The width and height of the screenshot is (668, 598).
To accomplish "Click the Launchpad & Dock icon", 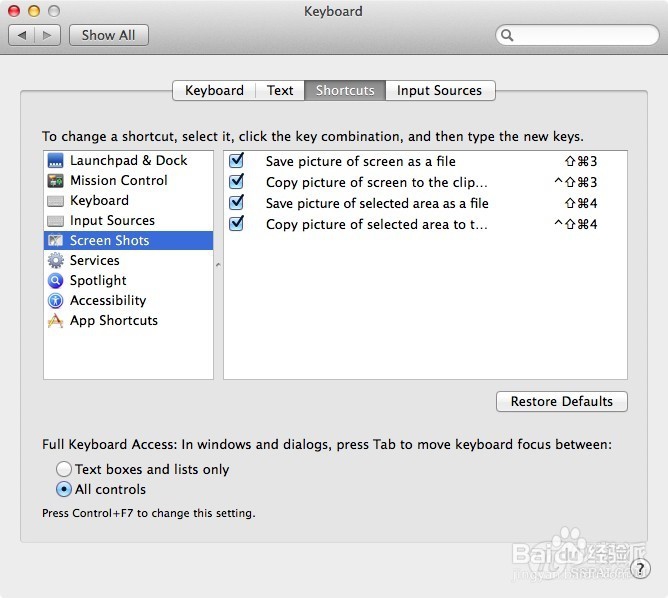I will tap(55, 161).
